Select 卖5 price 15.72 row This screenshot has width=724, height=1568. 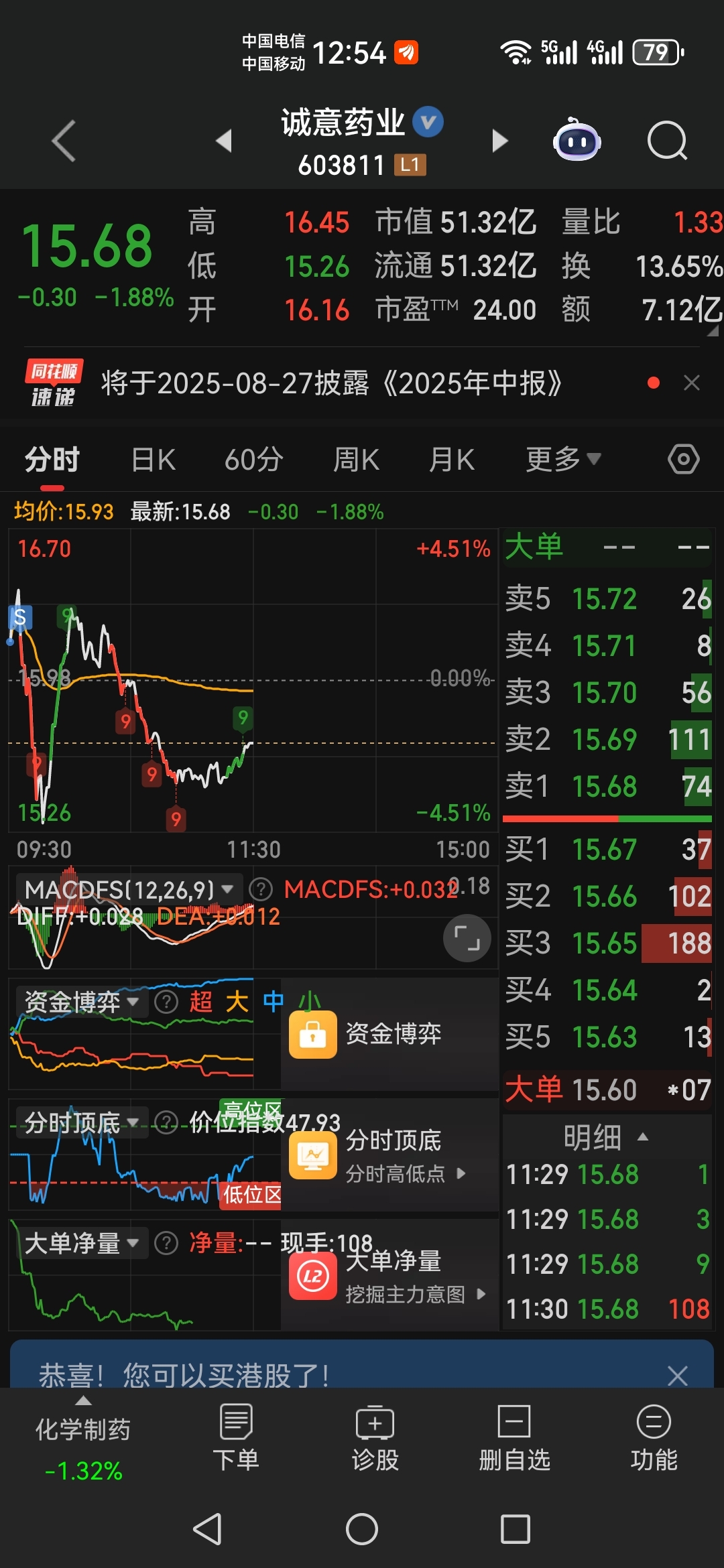coord(607,598)
